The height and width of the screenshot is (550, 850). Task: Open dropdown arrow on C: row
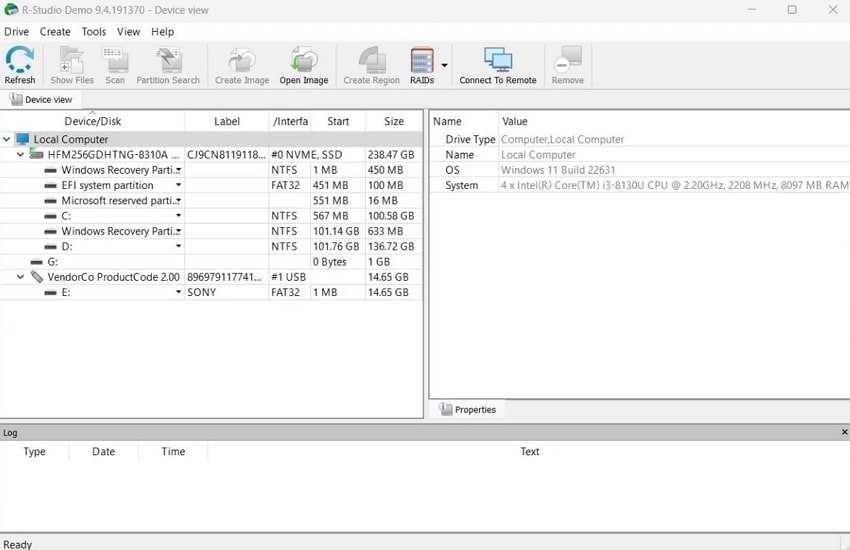coord(178,216)
